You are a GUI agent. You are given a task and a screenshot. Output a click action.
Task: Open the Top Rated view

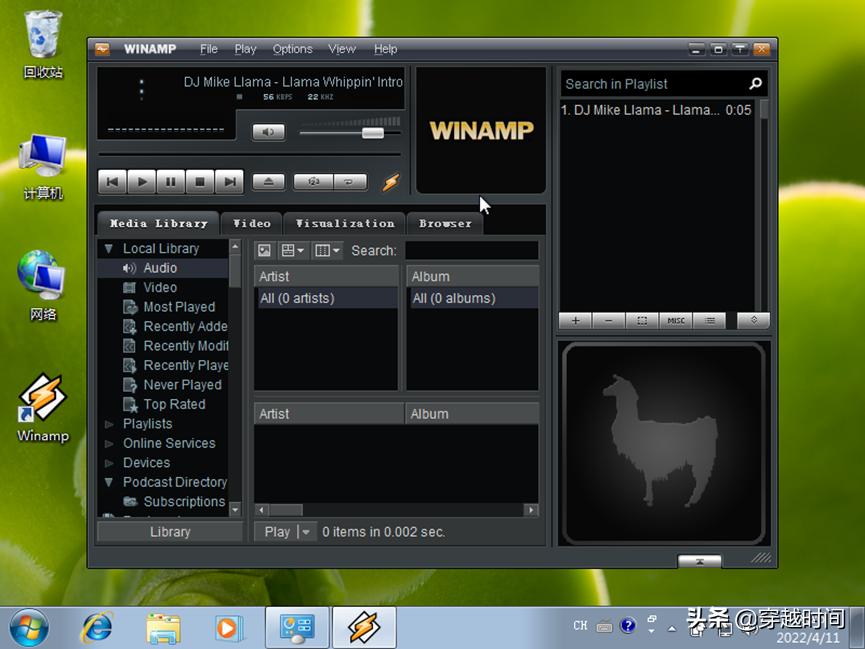(x=162, y=405)
